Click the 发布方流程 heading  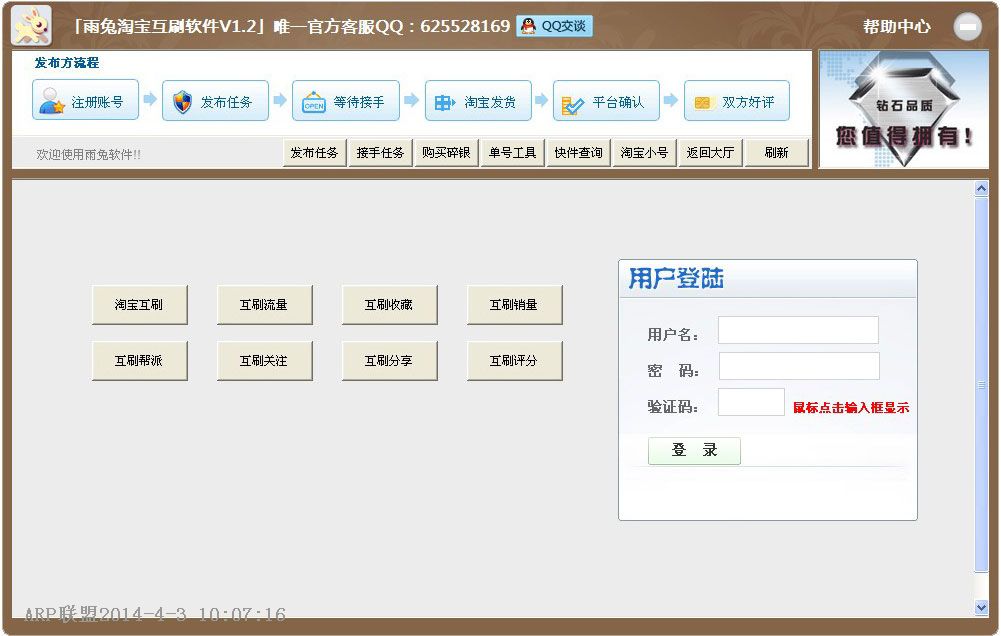tap(66, 63)
